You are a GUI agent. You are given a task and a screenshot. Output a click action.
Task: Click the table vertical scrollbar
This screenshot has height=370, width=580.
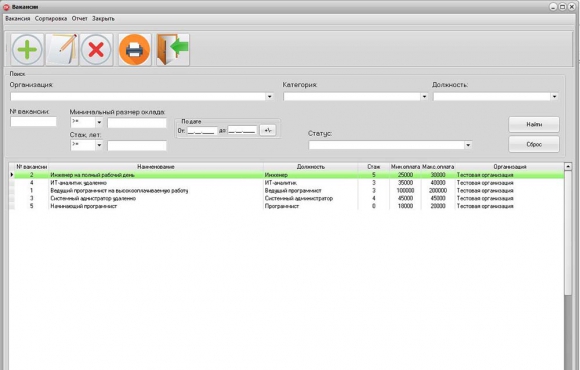[x=568, y=266]
